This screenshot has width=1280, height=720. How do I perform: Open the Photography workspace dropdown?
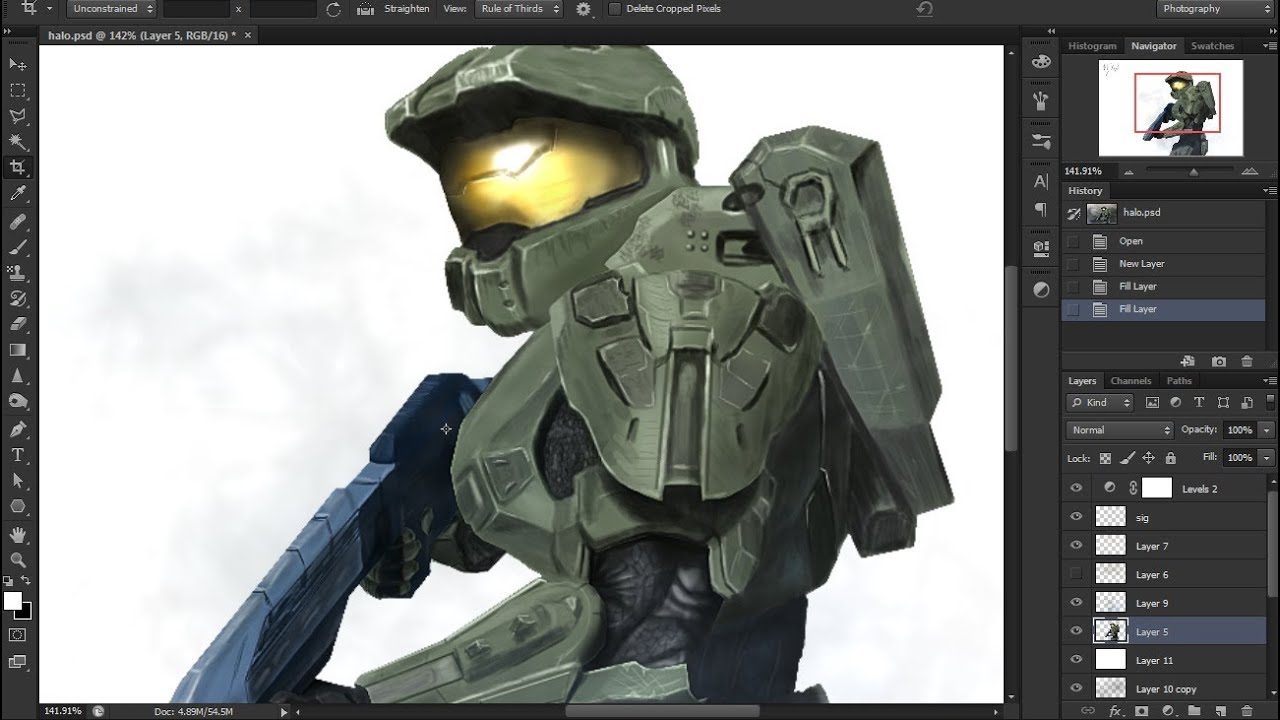tap(1214, 9)
